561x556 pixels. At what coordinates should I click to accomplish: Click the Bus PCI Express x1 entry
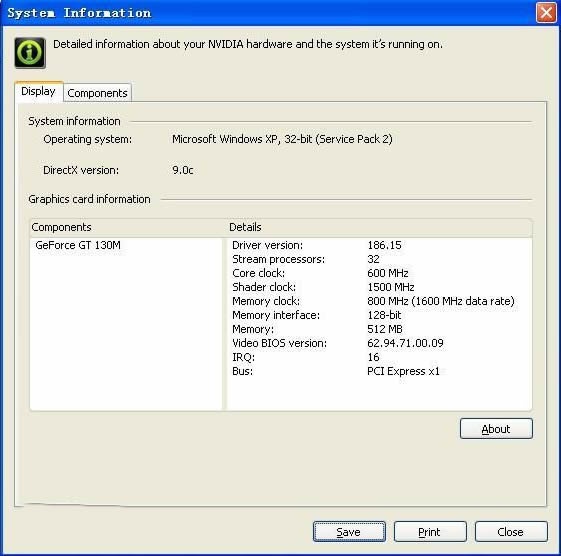[x=379, y=371]
